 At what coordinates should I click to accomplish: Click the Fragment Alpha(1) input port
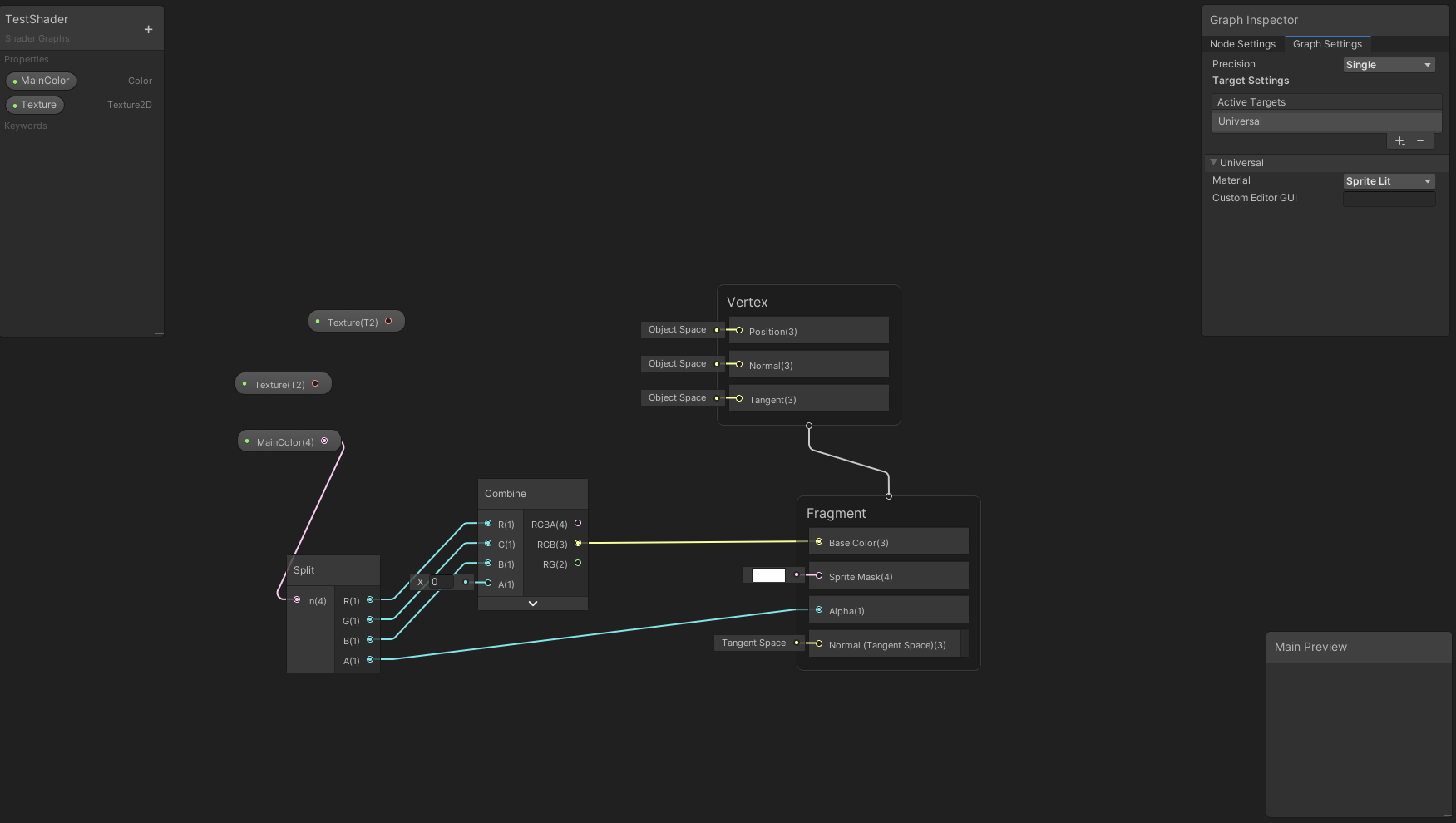click(x=819, y=610)
